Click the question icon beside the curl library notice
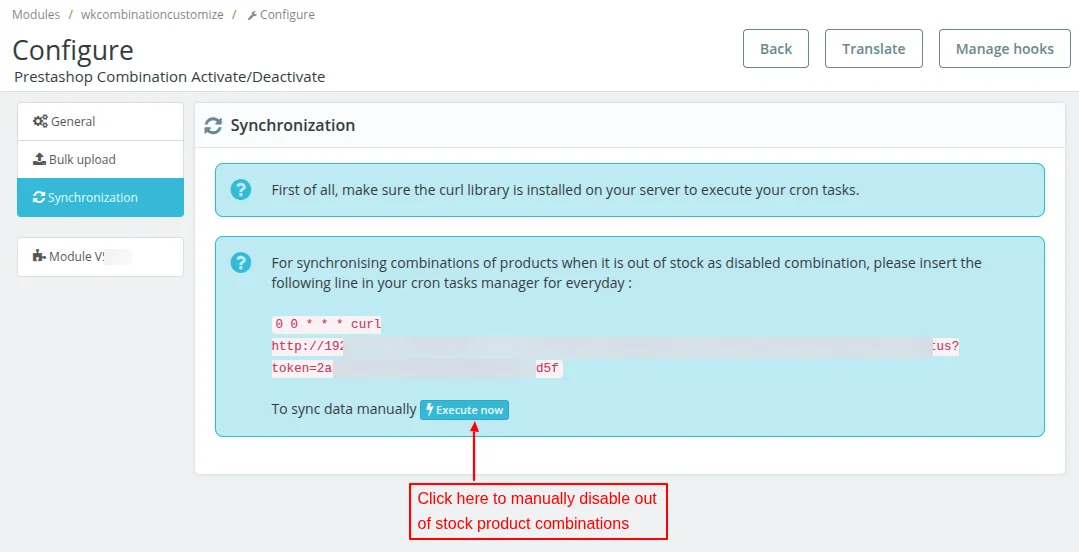Screen dimensions: 1079x552 241,190
